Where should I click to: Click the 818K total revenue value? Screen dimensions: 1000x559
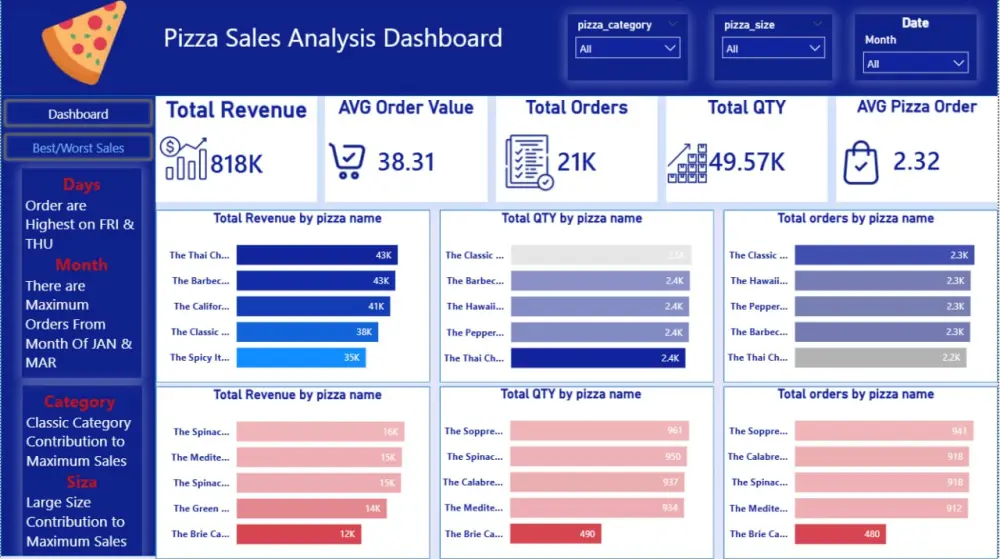point(236,164)
